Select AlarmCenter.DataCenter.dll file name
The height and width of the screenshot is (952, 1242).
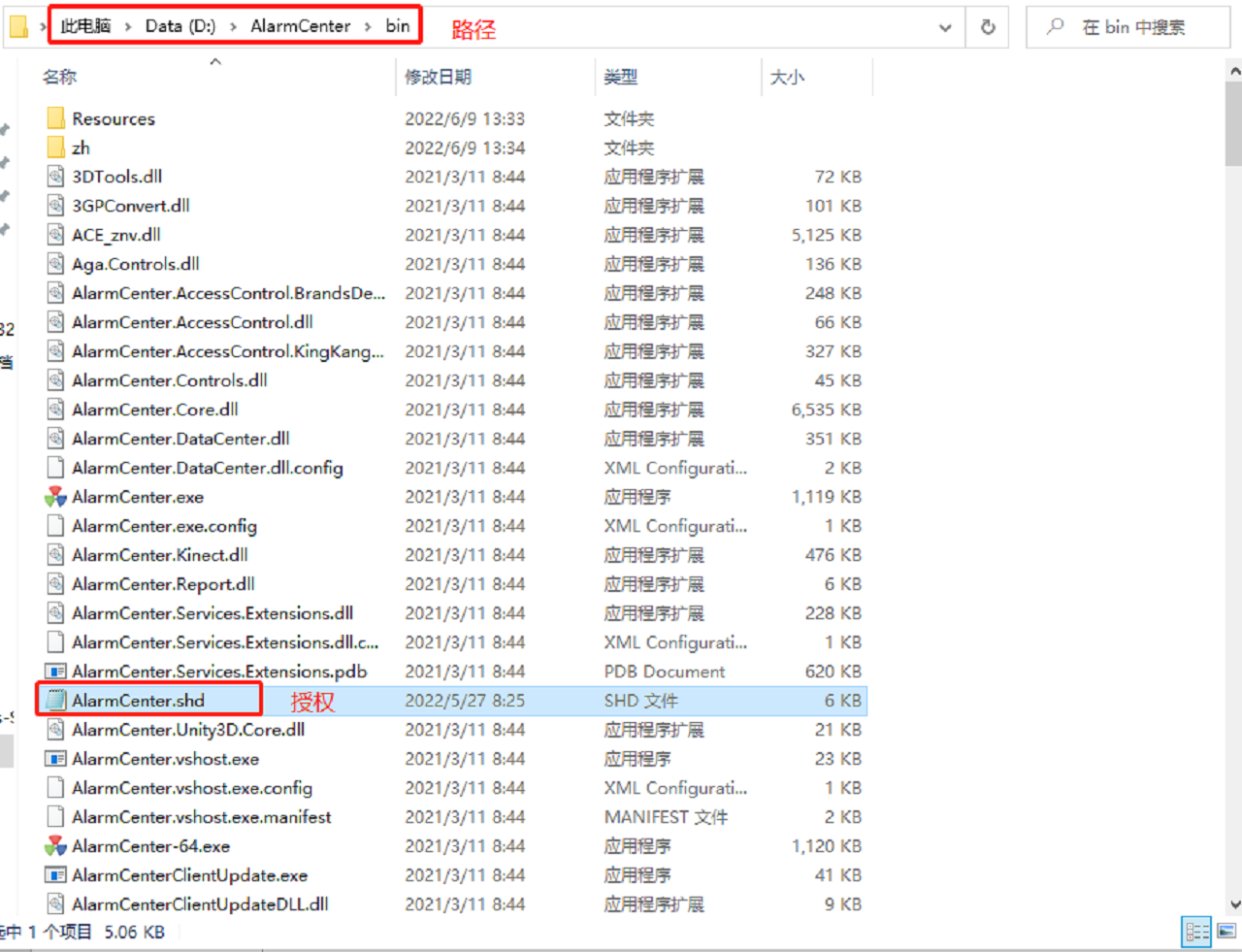coord(180,439)
